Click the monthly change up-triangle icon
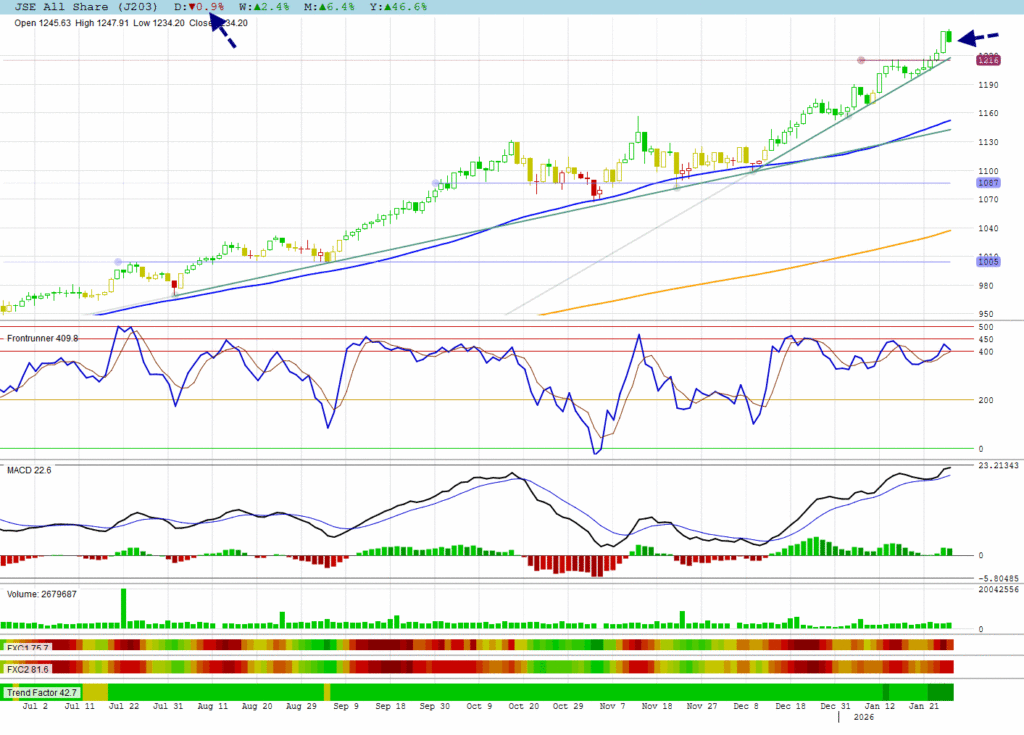The width and height of the screenshot is (1024, 735). 319,7
